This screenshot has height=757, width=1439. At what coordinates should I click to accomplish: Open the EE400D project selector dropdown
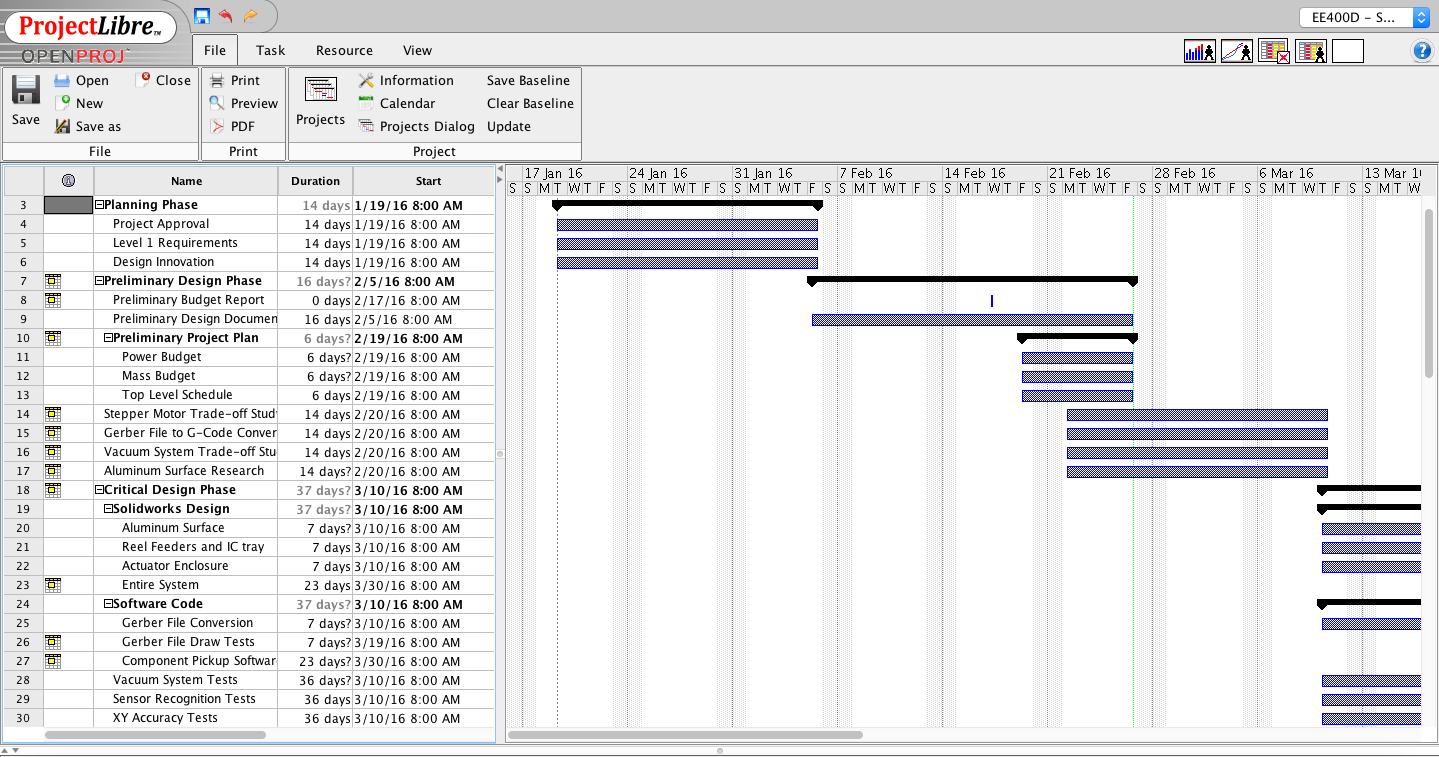[1365, 17]
